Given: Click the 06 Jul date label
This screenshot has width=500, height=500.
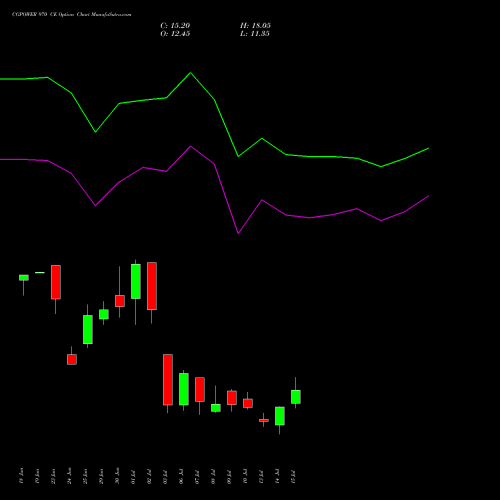Looking at the screenshot, I should point(182,477).
